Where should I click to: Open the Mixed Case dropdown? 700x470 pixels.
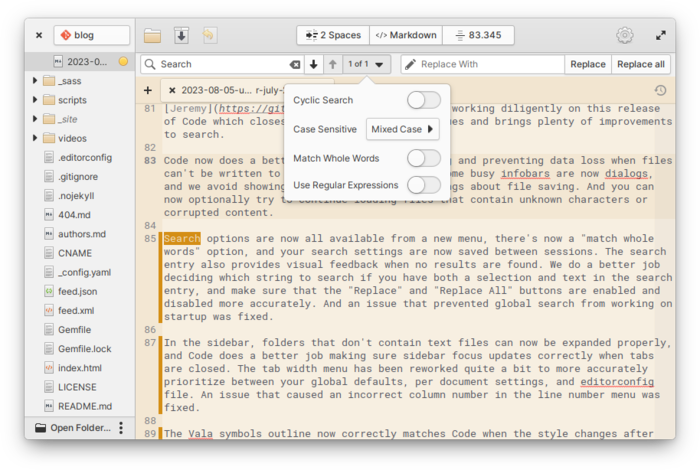(402, 129)
